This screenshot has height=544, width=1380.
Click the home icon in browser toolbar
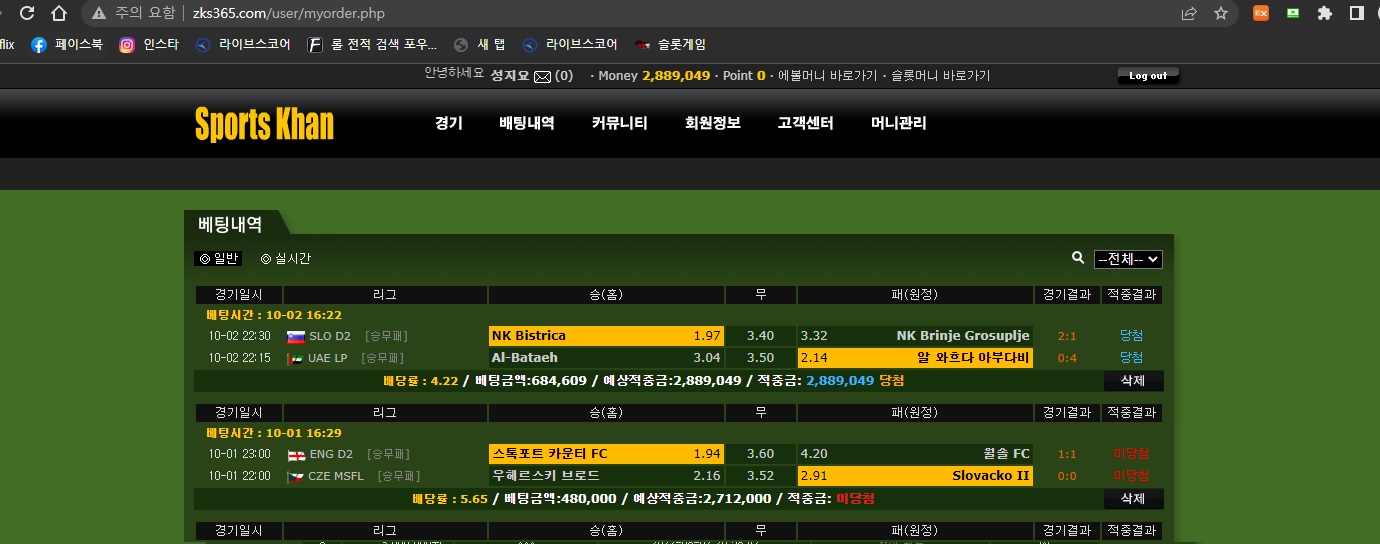pyautogui.click(x=60, y=14)
